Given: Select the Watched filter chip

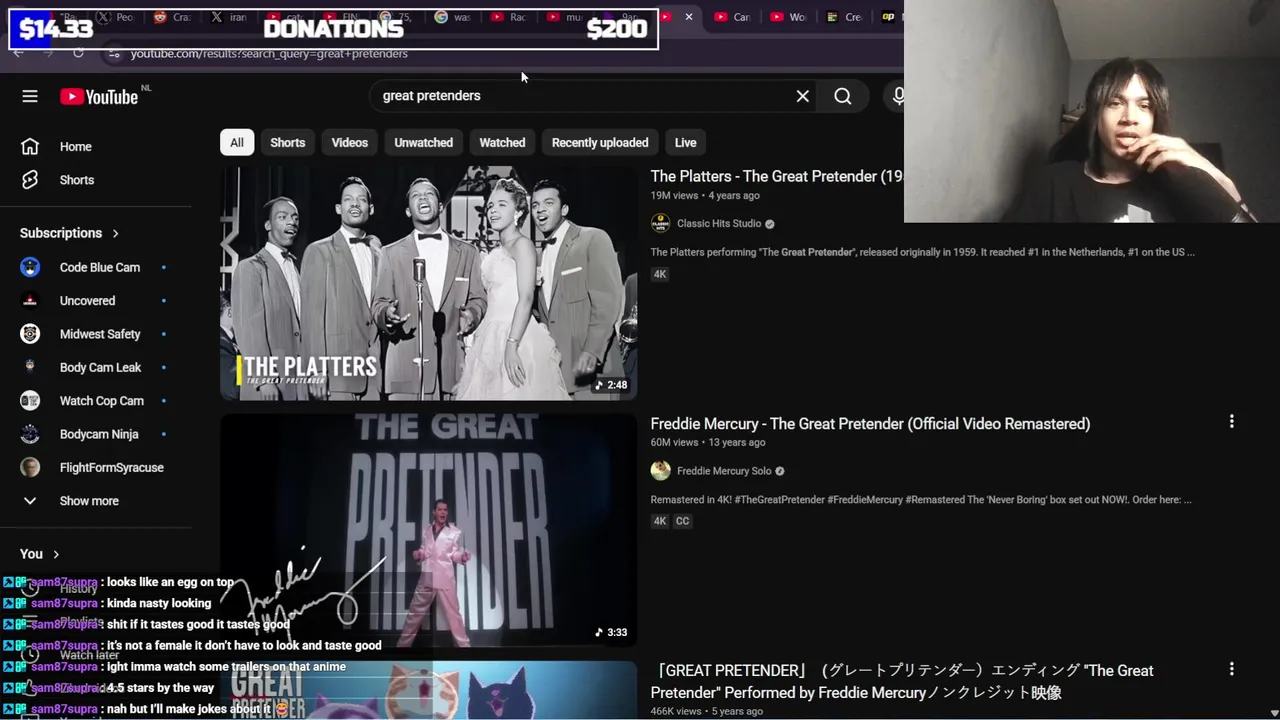Looking at the screenshot, I should pos(502,142).
